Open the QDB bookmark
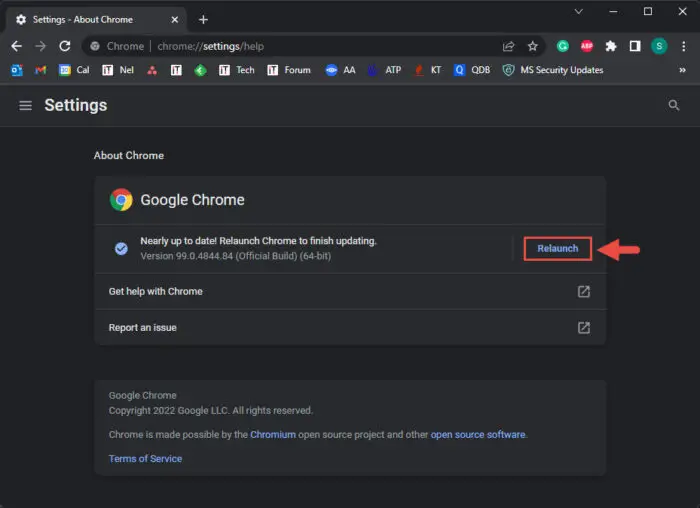The height and width of the screenshot is (508, 700). [471, 70]
